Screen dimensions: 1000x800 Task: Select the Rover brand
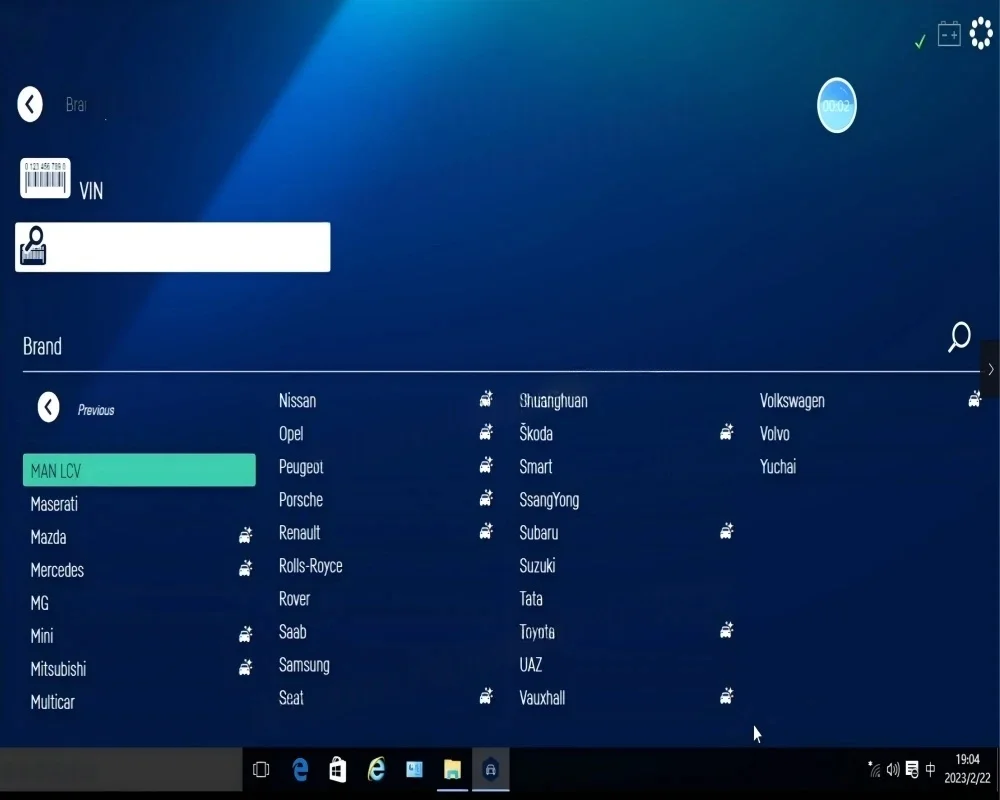pos(295,599)
